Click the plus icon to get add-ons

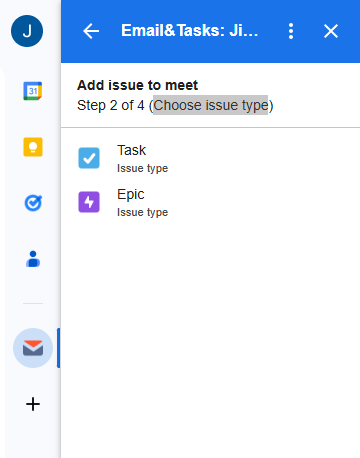(33, 404)
